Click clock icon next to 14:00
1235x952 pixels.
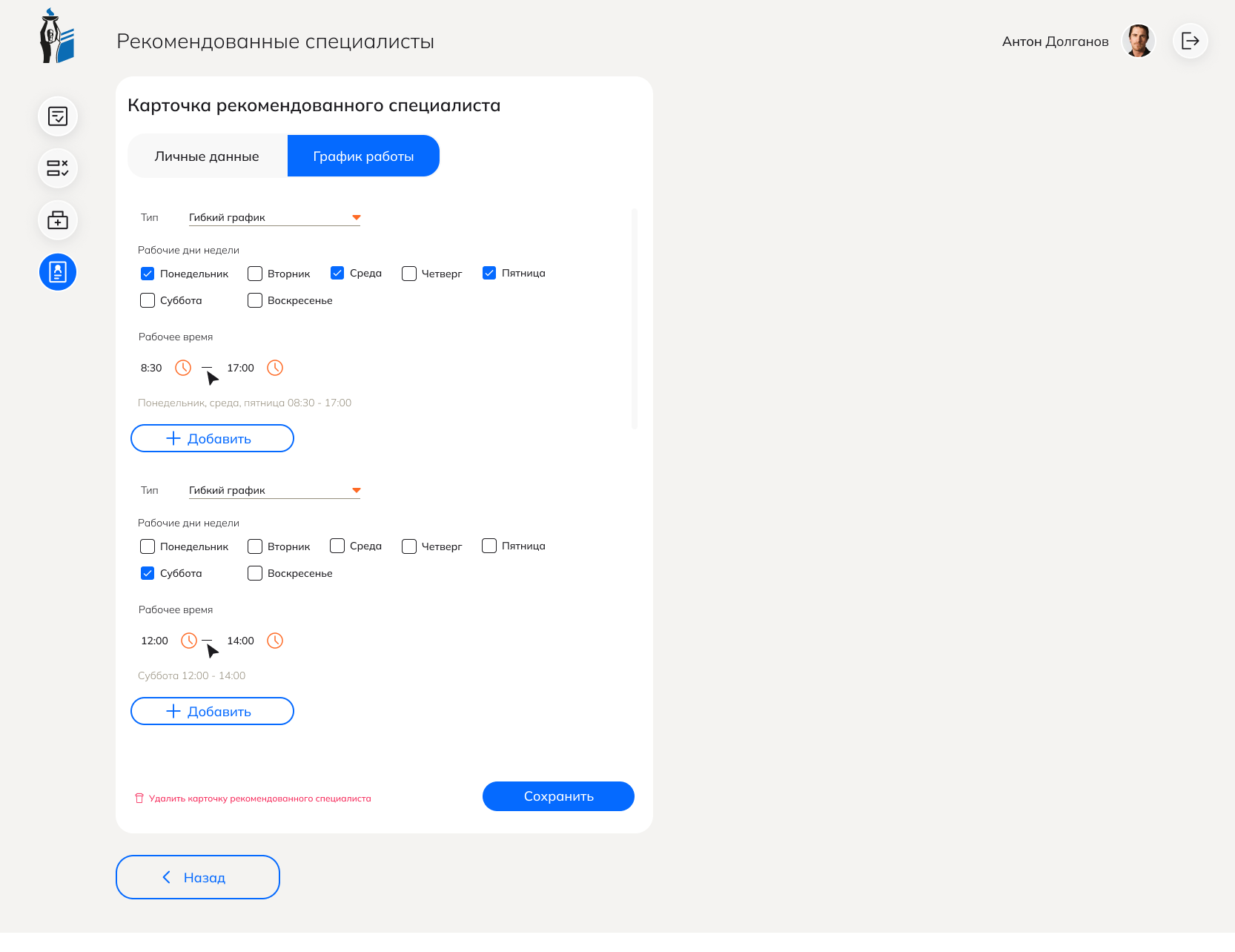[275, 641]
